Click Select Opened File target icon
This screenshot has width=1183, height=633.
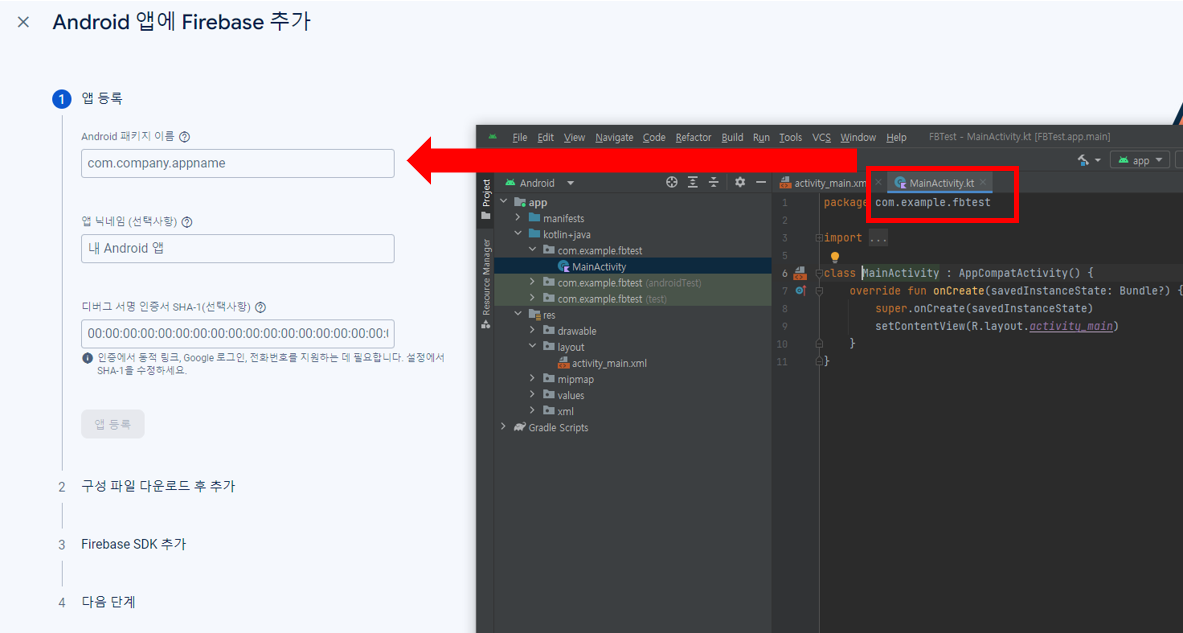pyautogui.click(x=671, y=183)
